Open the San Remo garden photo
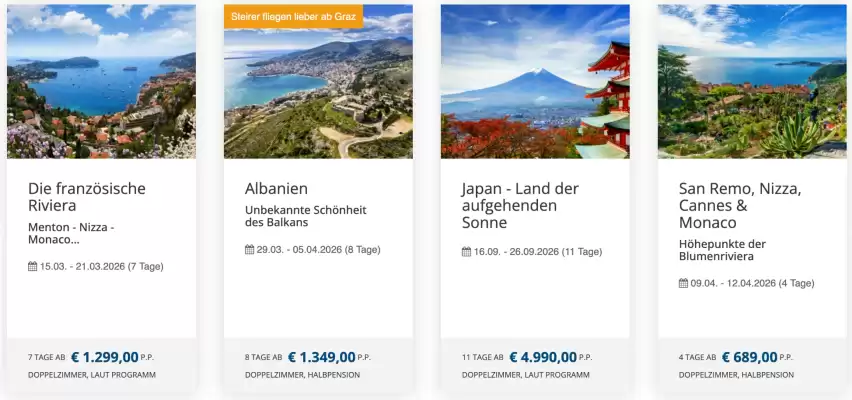852x400 pixels. (x=752, y=82)
